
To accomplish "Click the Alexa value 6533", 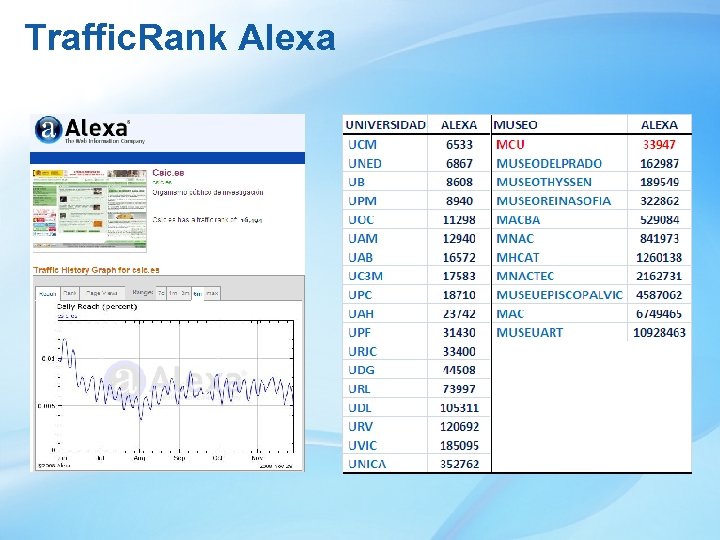I will [459, 145].
